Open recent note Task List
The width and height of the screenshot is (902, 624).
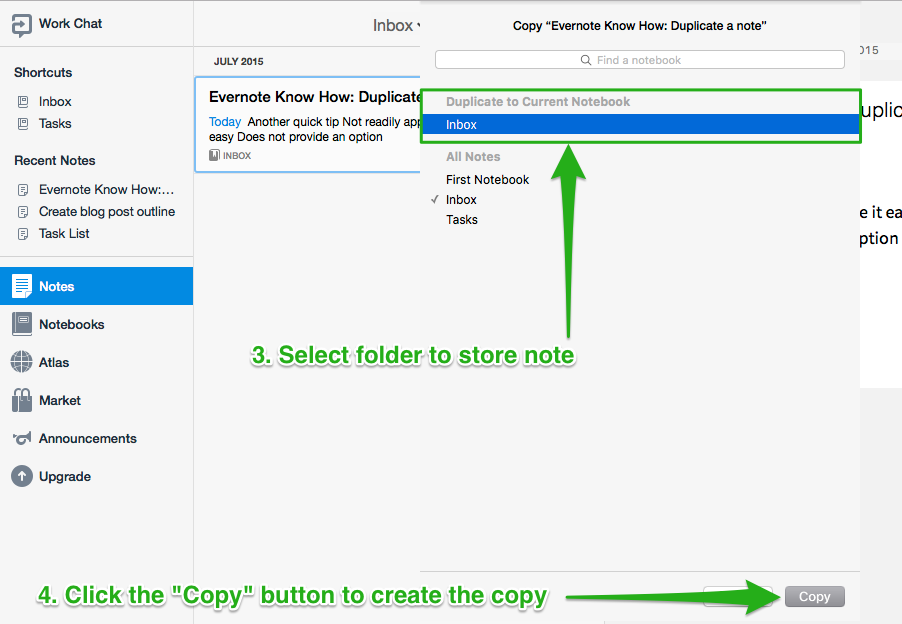pos(64,233)
